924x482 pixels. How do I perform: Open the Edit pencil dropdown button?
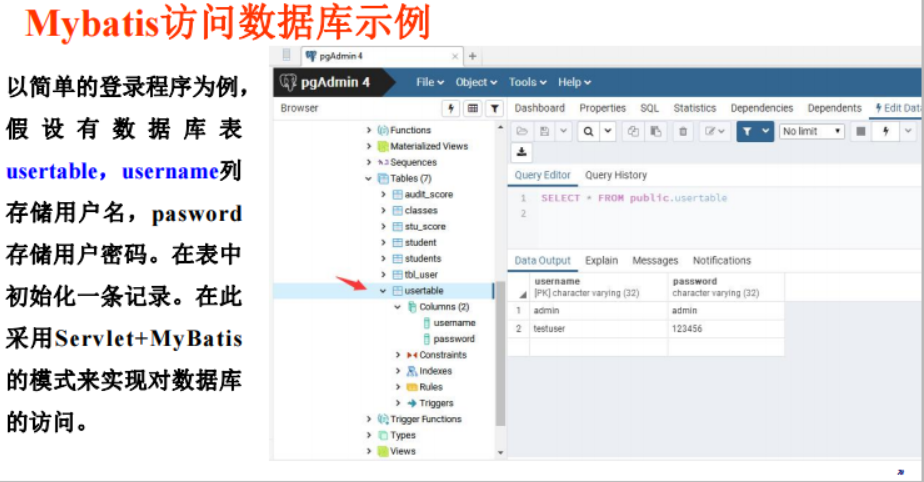(715, 131)
